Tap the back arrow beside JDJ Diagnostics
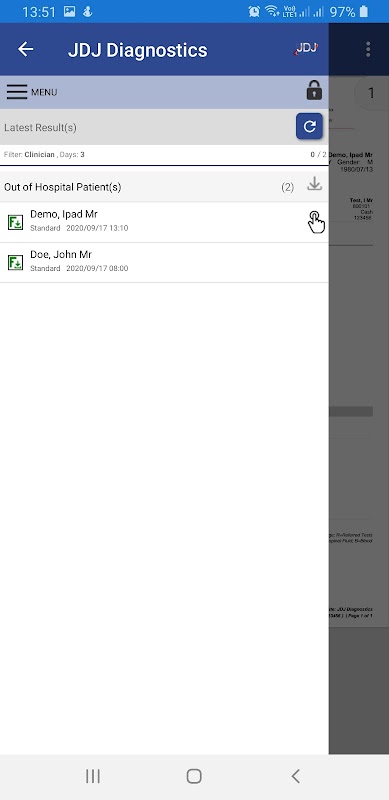The image size is (389, 800). pyautogui.click(x=25, y=49)
